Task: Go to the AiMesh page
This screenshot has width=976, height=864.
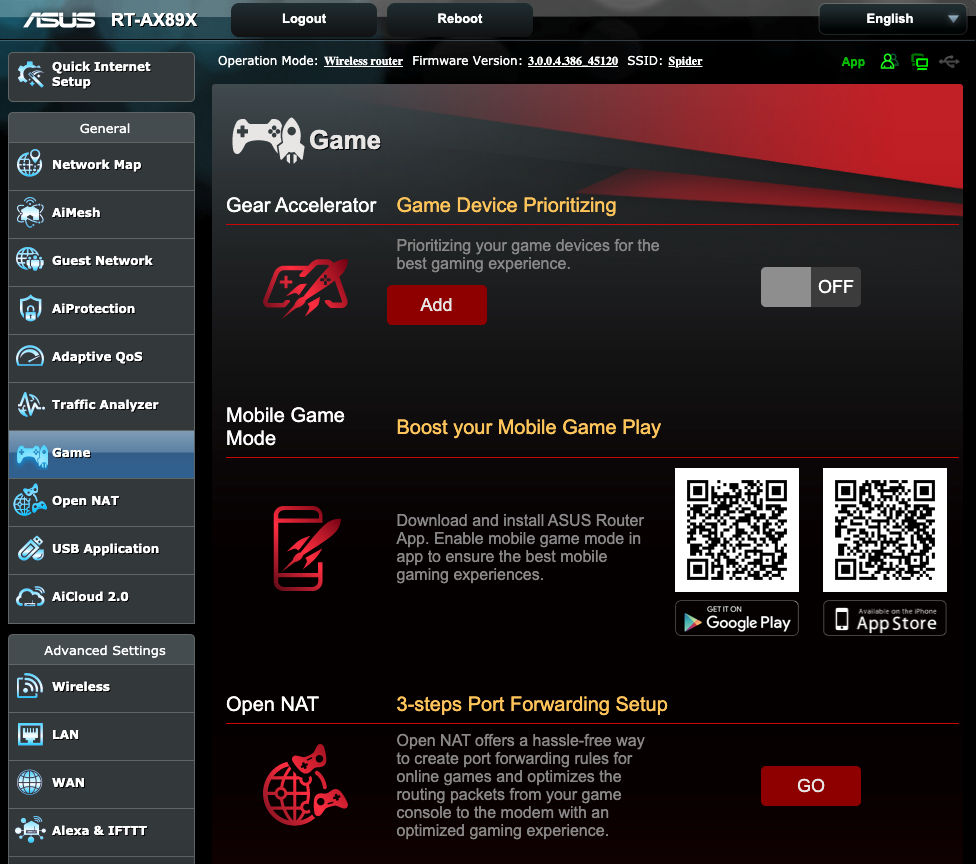Action: coord(101,214)
